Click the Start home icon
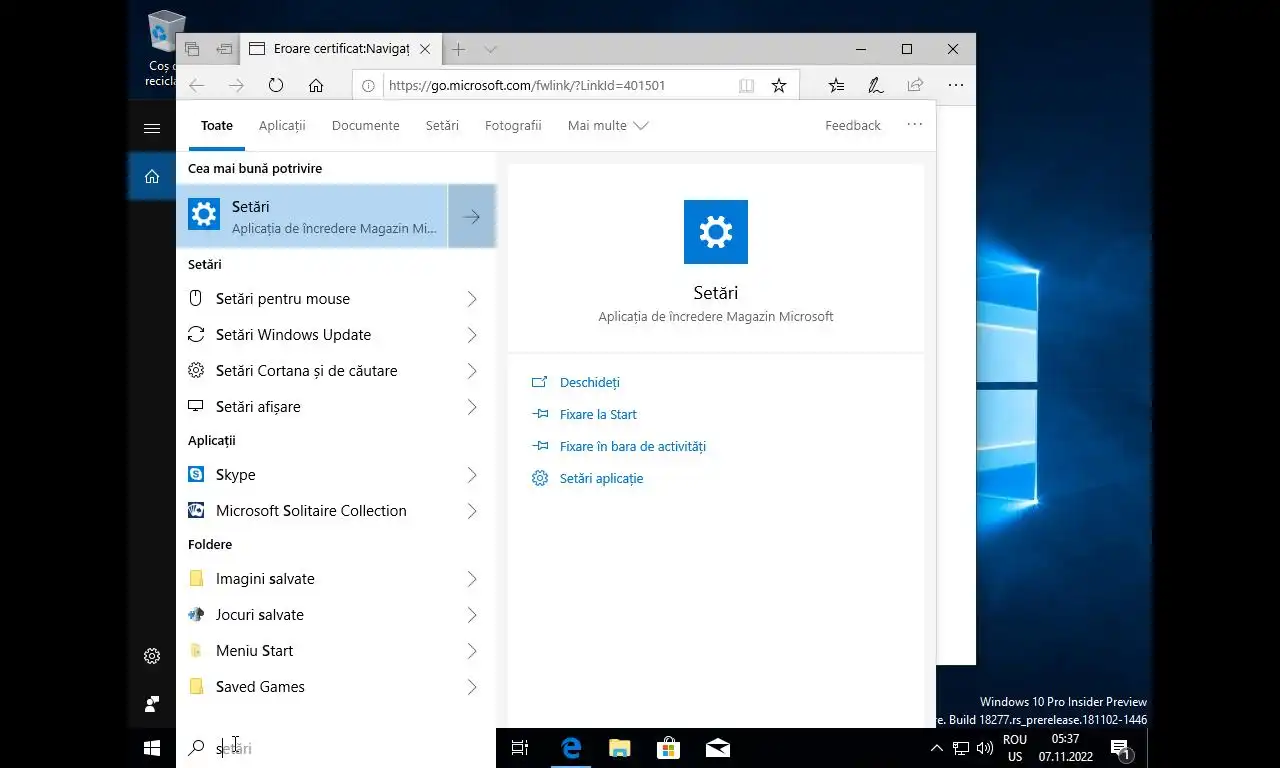 152,177
